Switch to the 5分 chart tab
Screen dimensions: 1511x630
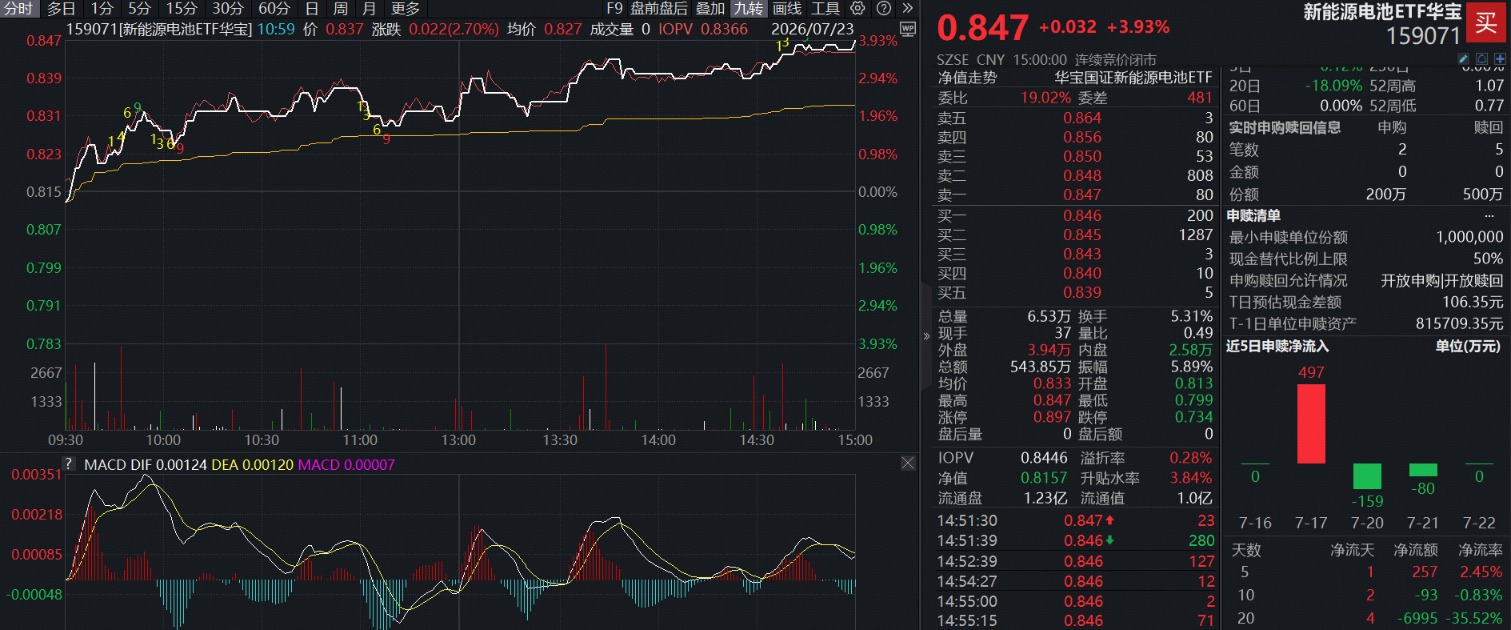(x=139, y=8)
